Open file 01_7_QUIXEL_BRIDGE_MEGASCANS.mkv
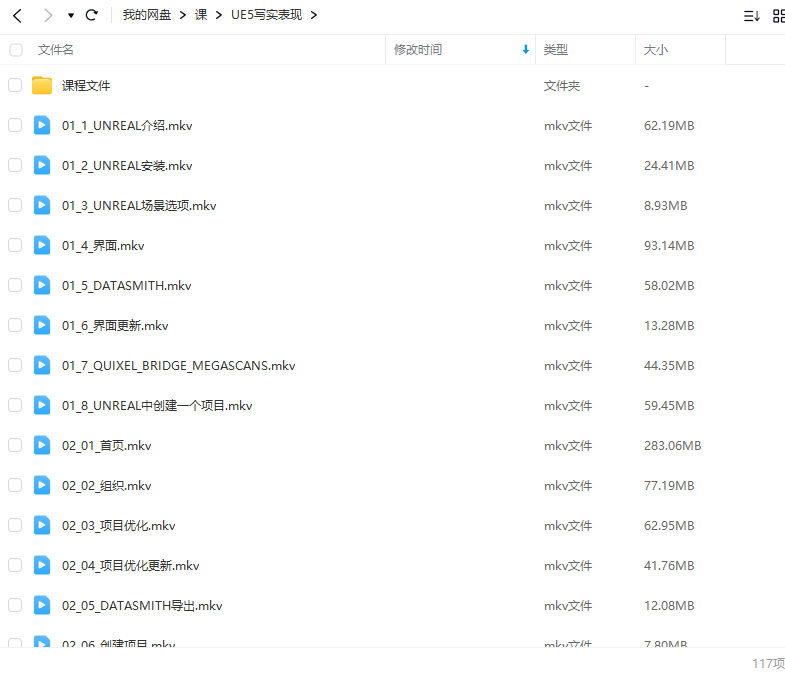785x675 pixels. [x=178, y=365]
